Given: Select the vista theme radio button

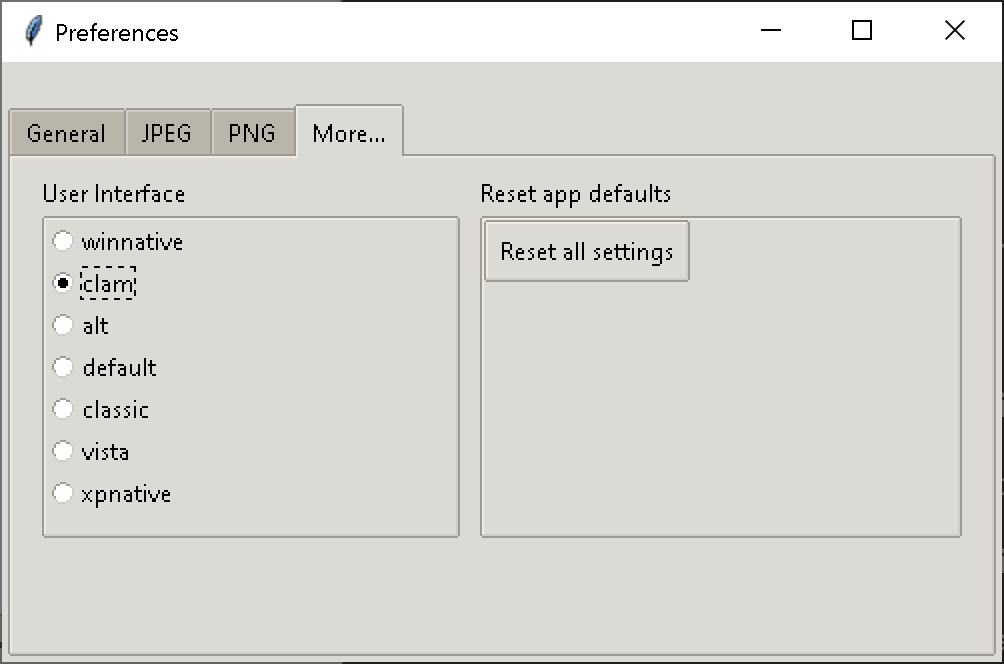Looking at the screenshot, I should click(x=63, y=452).
